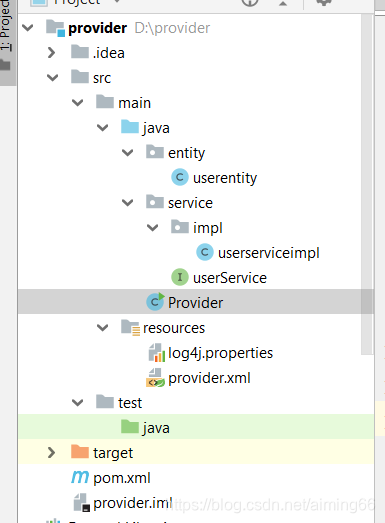Click the provider.xml Spring config icon
The height and width of the screenshot is (523, 385).
155,378
